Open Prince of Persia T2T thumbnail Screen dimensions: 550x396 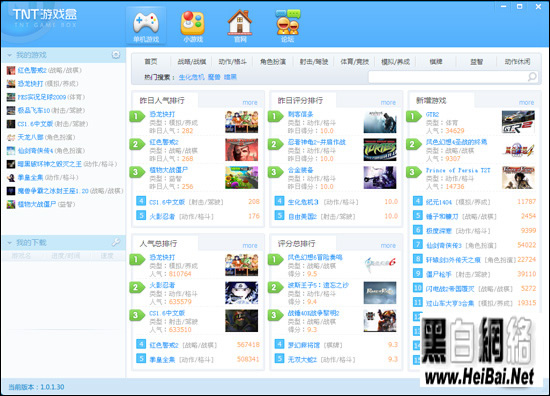tap(518, 177)
